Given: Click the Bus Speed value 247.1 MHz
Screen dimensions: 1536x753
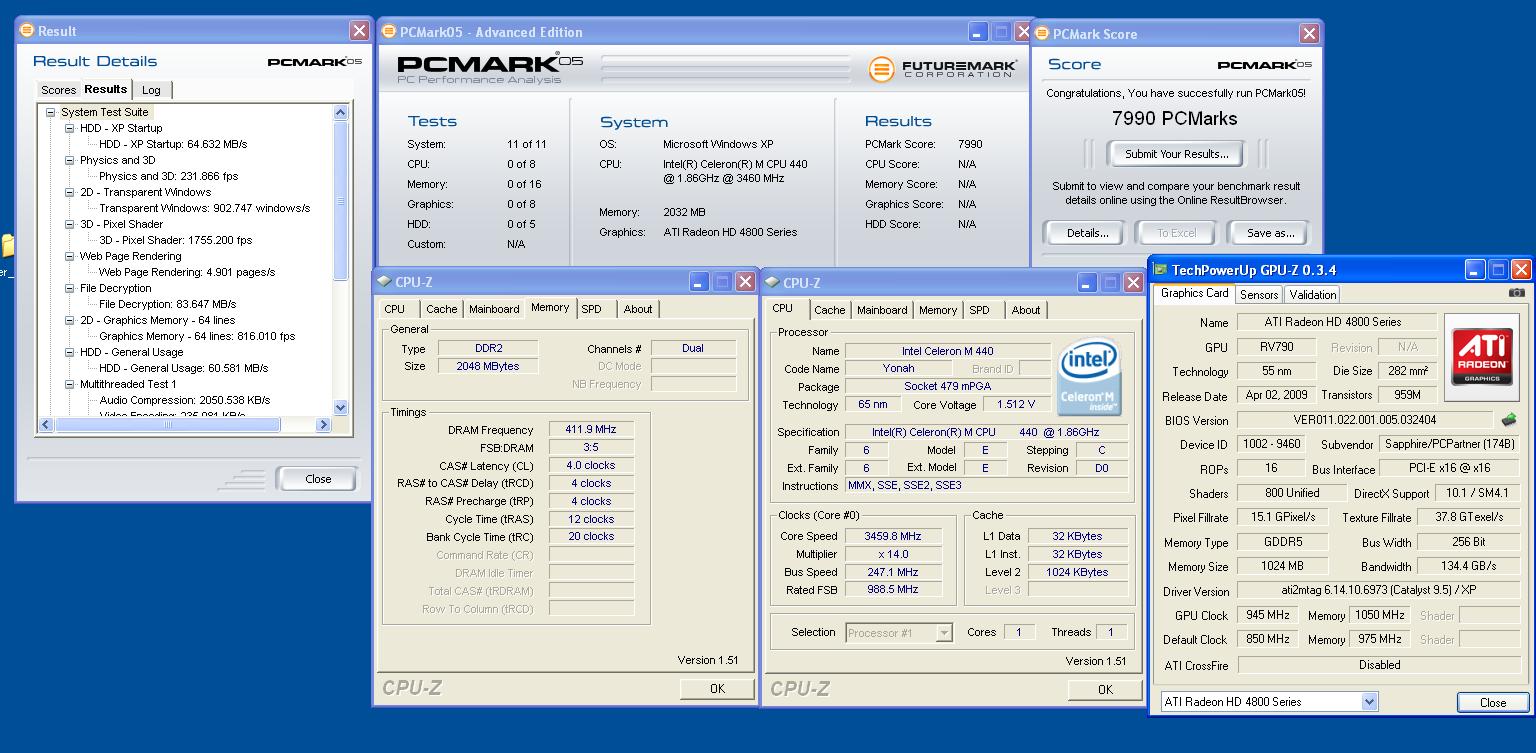Looking at the screenshot, I should click(x=892, y=572).
